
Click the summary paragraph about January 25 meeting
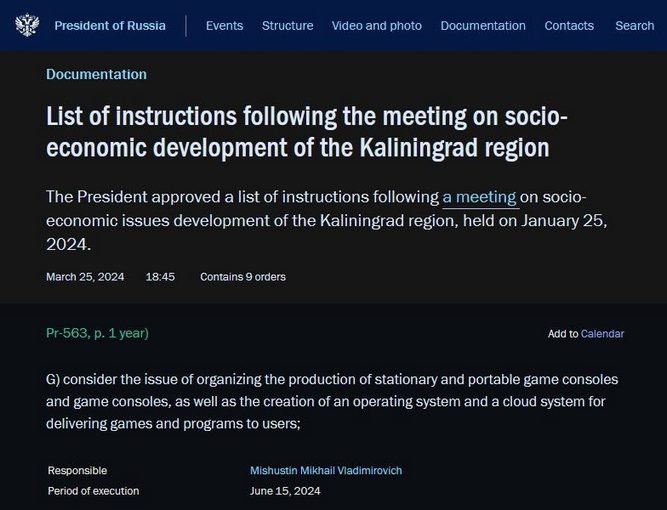tap(326, 220)
